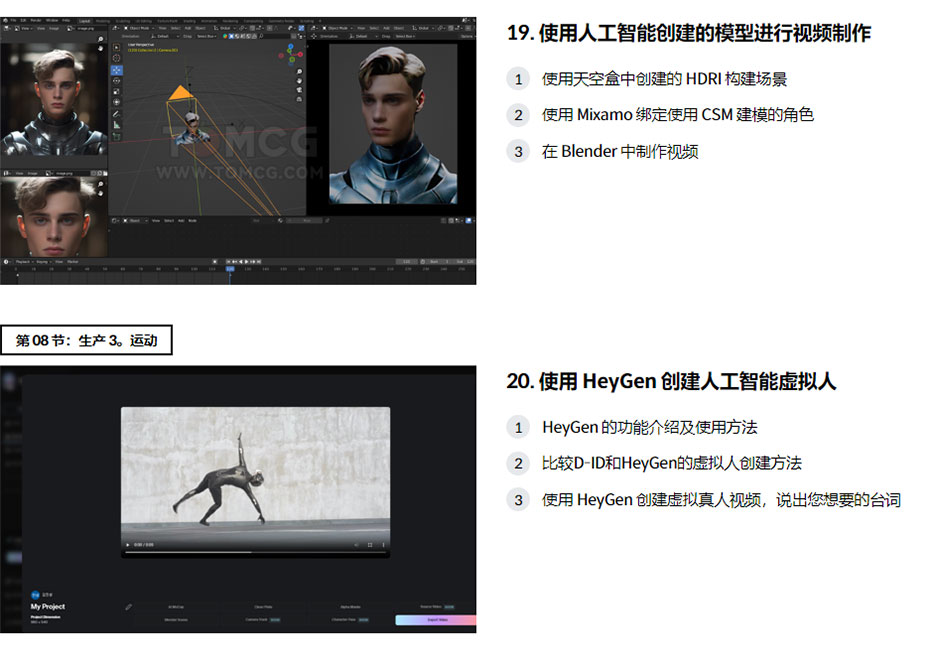Play the Blender timeline animation
The width and height of the screenshot is (930, 648).
[x=246, y=261]
